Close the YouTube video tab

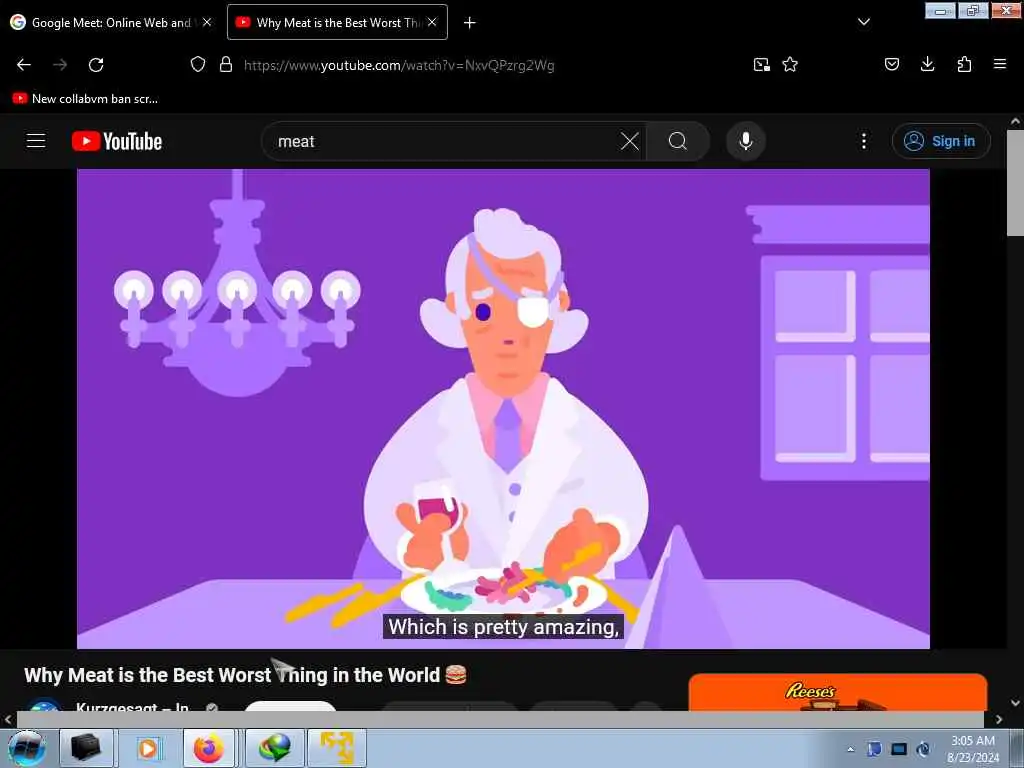(432, 22)
